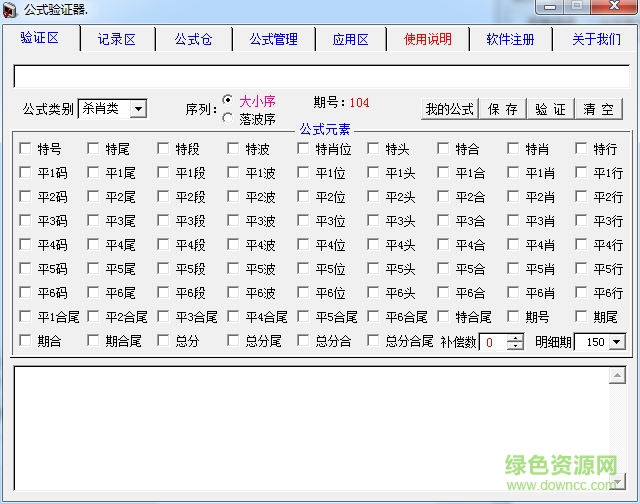Viewport: 640px width, 504px height.
Task: Check the 总分合尾 checkbox
Action: [x=373, y=340]
